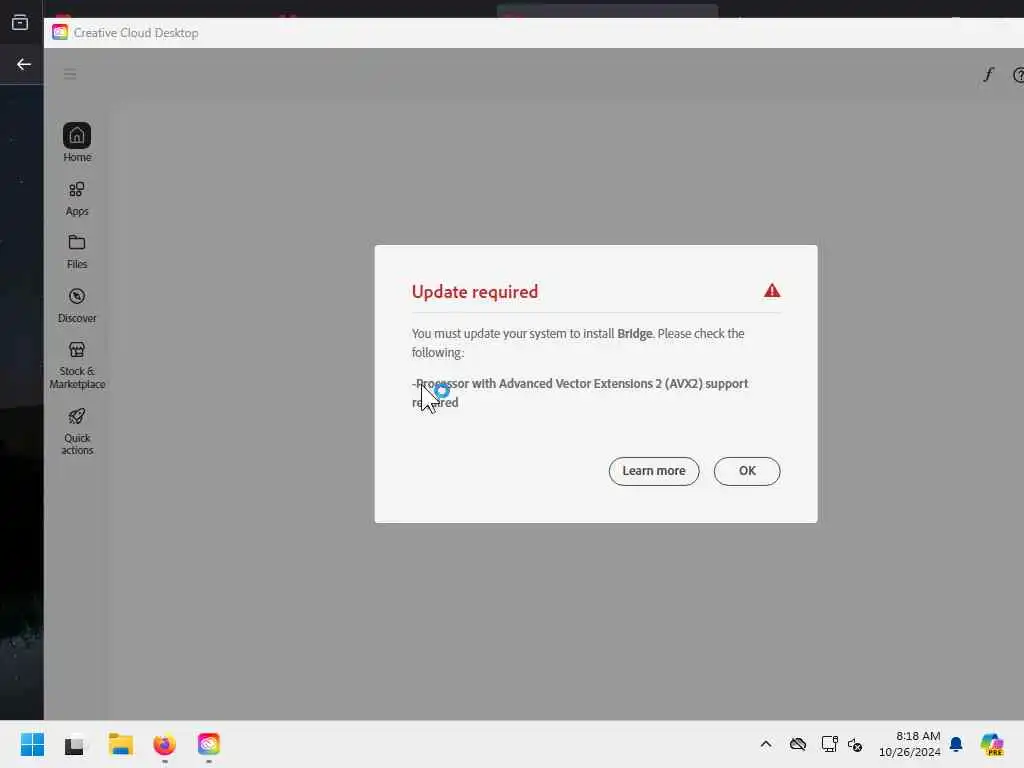Click the back arrow at the top left

point(24,64)
